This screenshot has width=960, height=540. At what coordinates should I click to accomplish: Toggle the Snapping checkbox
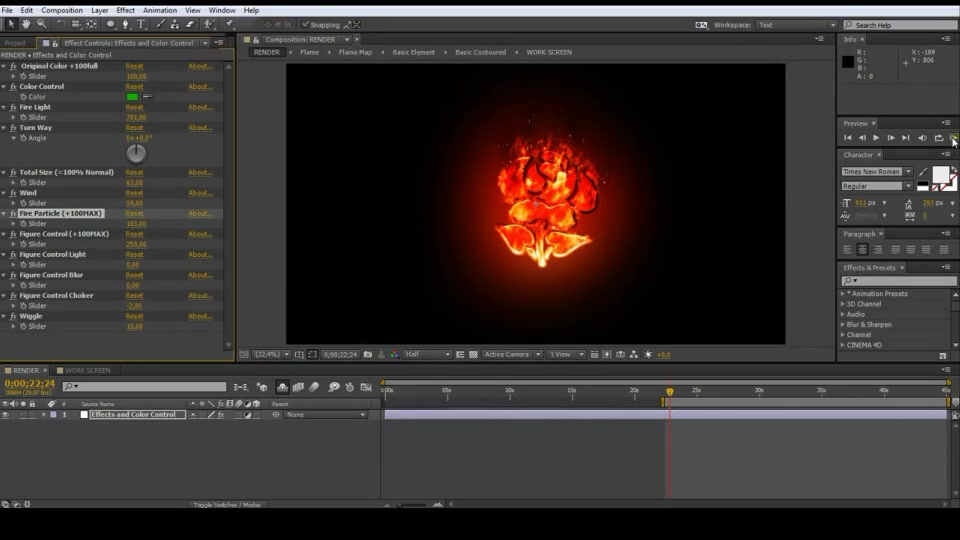coord(305,24)
